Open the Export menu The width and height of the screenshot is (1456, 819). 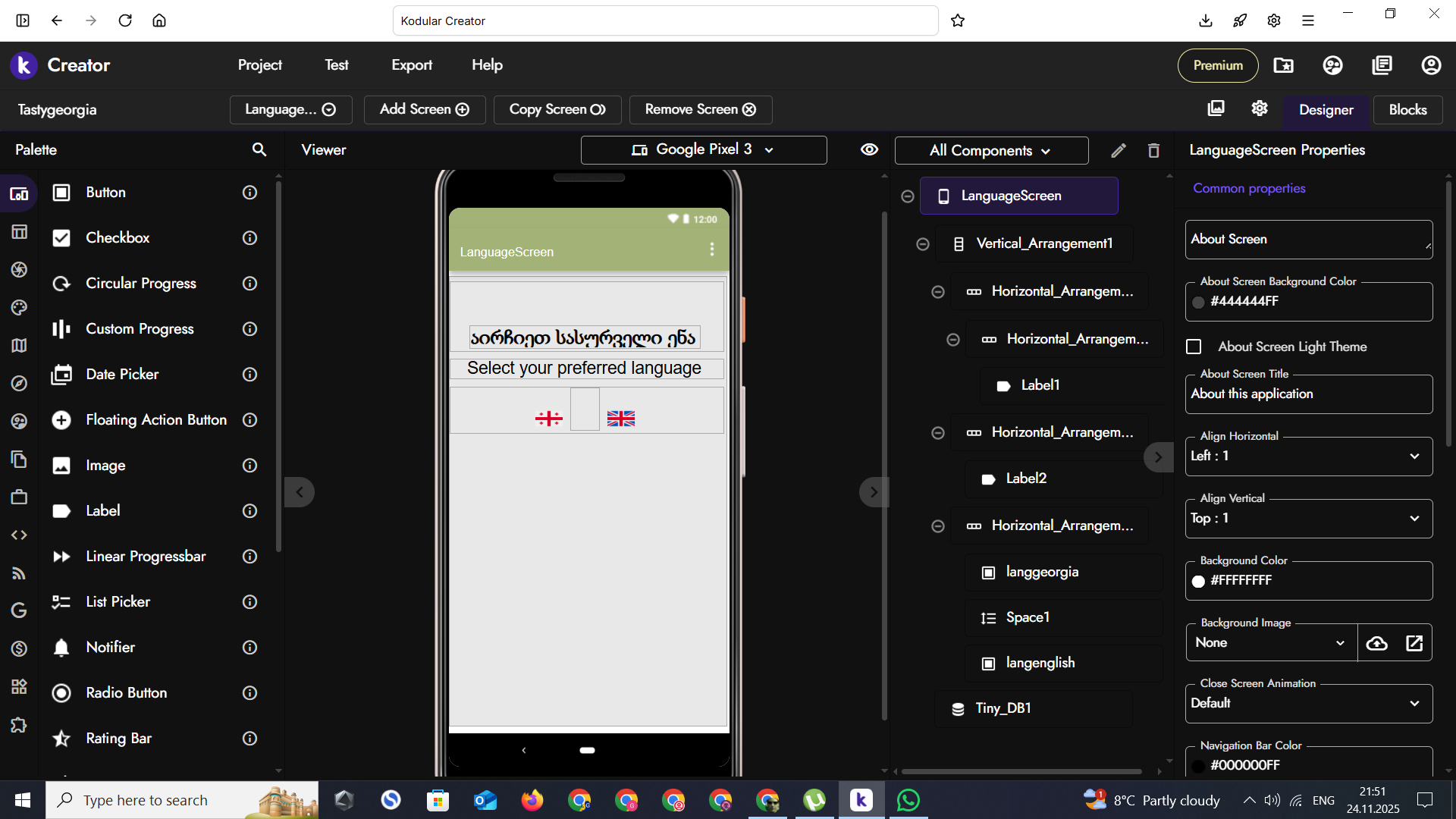coord(412,65)
